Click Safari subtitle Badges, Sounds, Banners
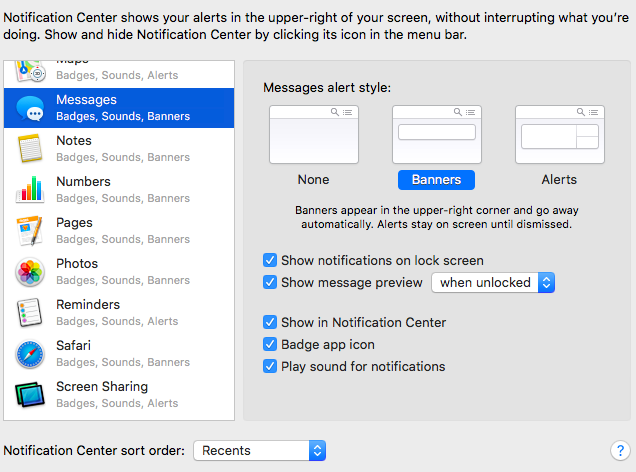Screen dimensions: 636x472 coord(123,362)
